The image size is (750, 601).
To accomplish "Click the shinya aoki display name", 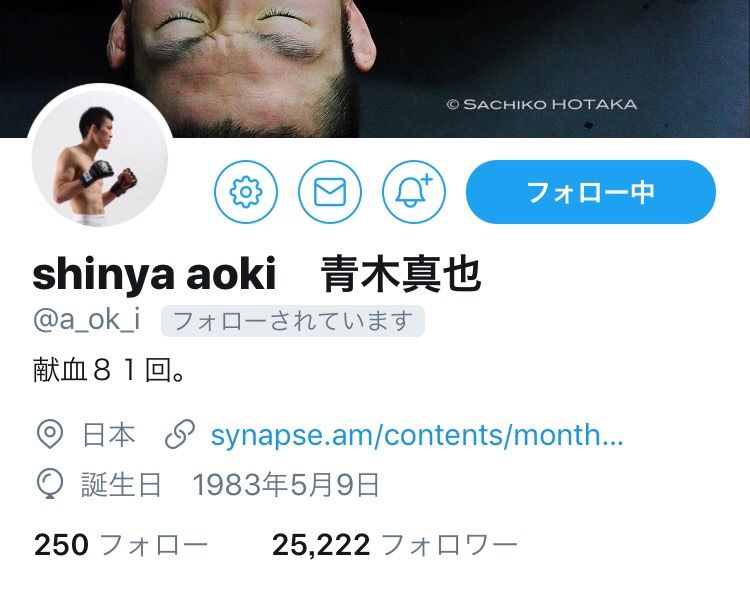I will pyautogui.click(x=154, y=275).
